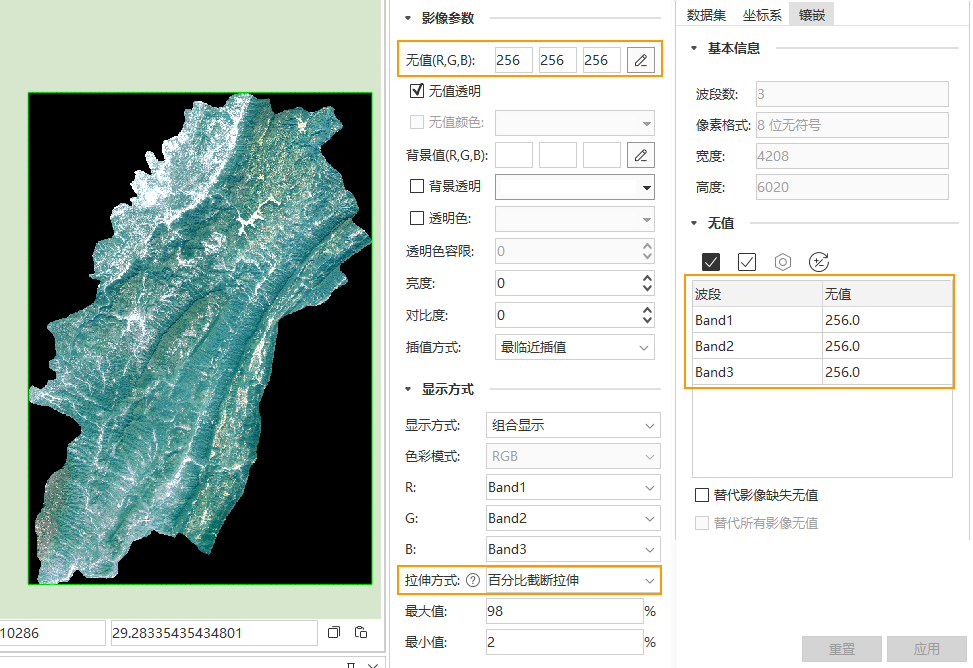Open the 背景透明 color picker dropdown

575,187
